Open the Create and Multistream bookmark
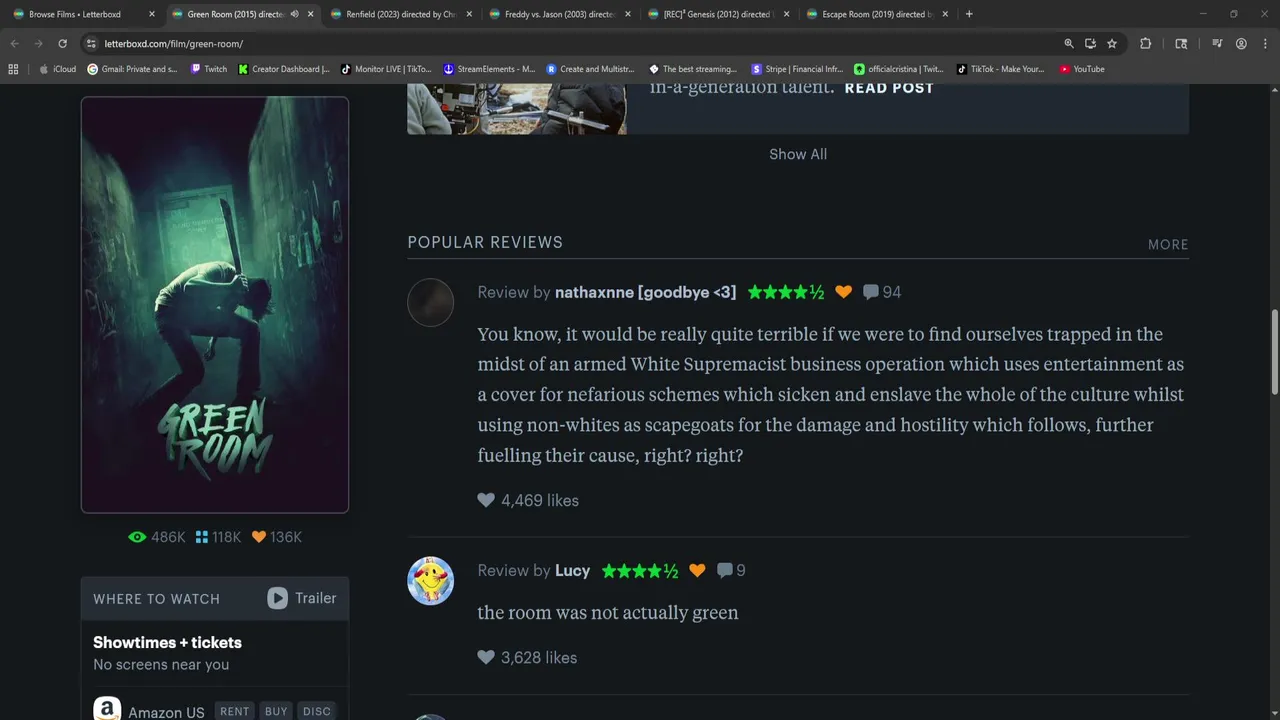Image resolution: width=1280 pixels, height=720 pixels. click(590, 69)
